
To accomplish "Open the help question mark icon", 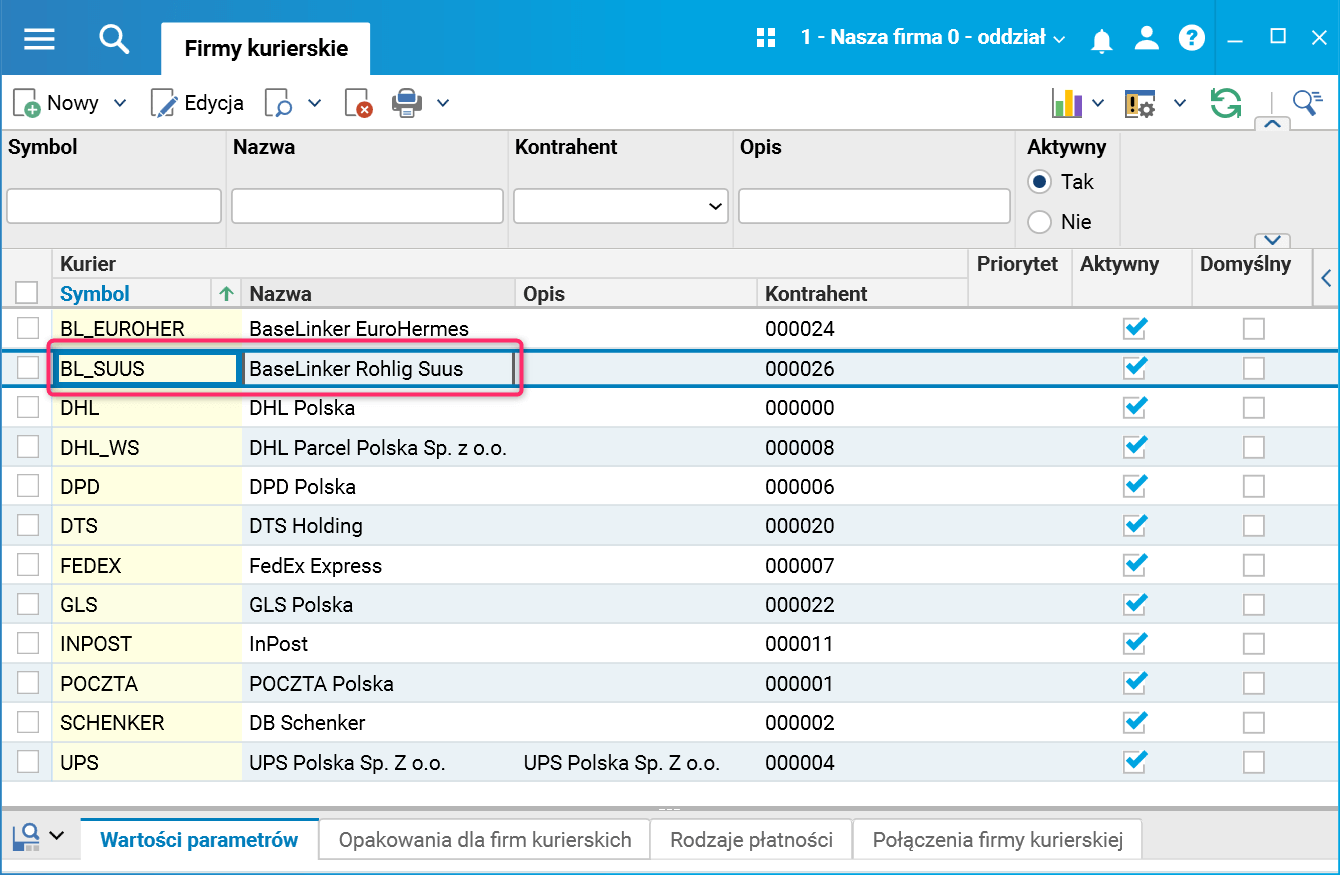I will click(x=1191, y=38).
